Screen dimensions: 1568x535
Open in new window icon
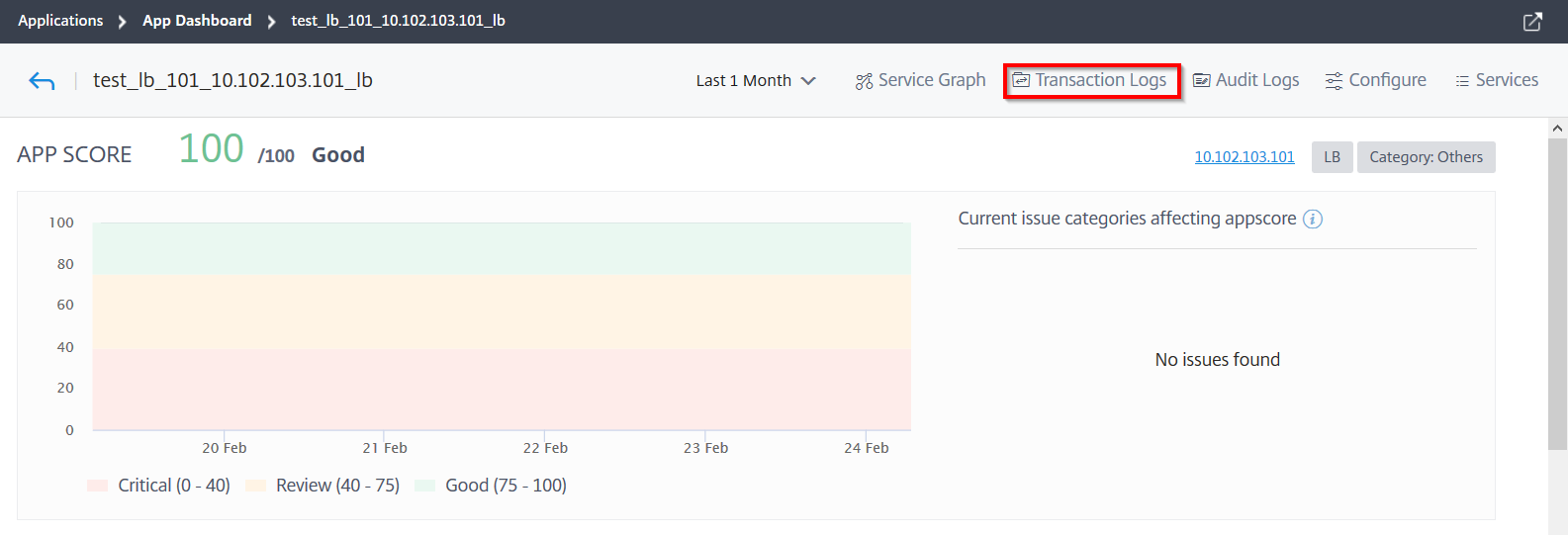pos(1532,21)
